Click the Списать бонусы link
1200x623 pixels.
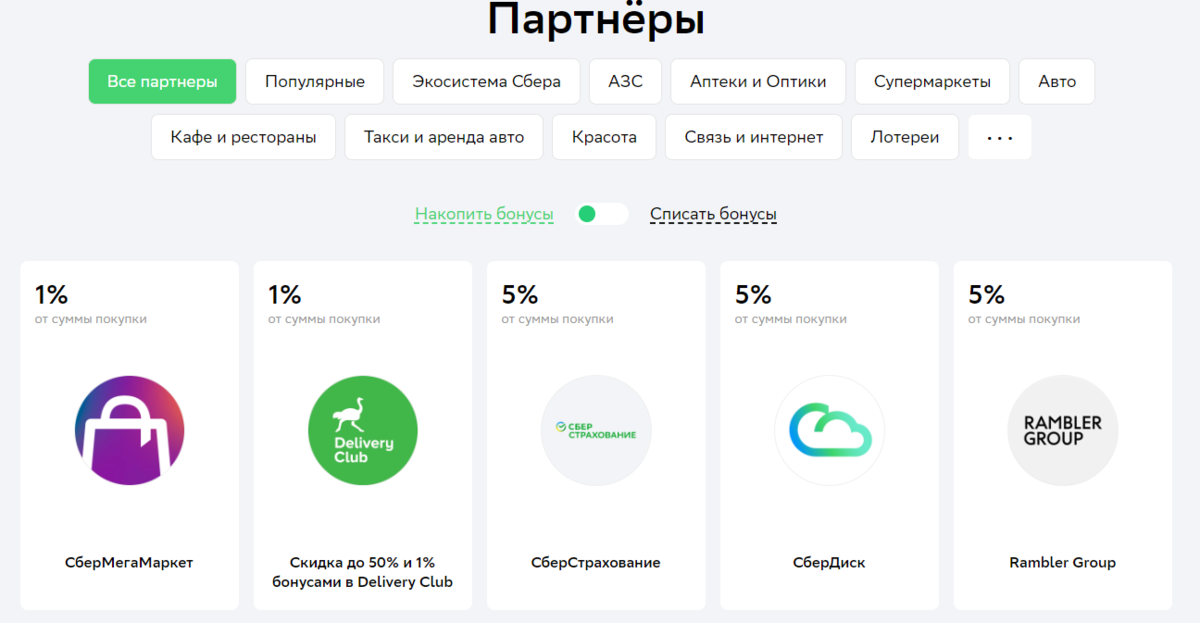point(713,214)
